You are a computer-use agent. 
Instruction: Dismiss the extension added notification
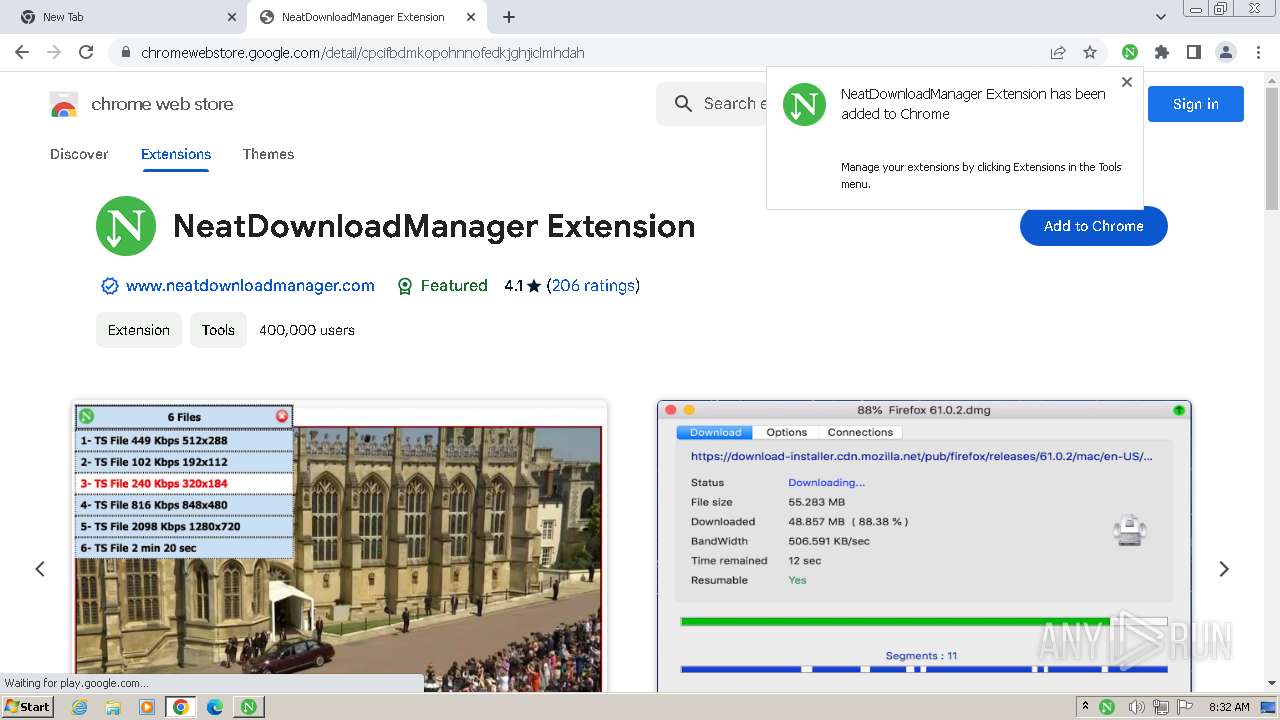[1127, 82]
